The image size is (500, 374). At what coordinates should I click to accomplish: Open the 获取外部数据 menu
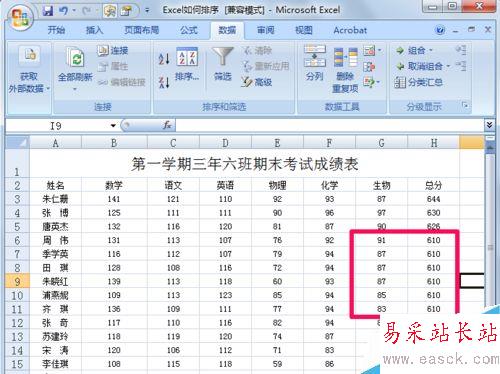29,70
